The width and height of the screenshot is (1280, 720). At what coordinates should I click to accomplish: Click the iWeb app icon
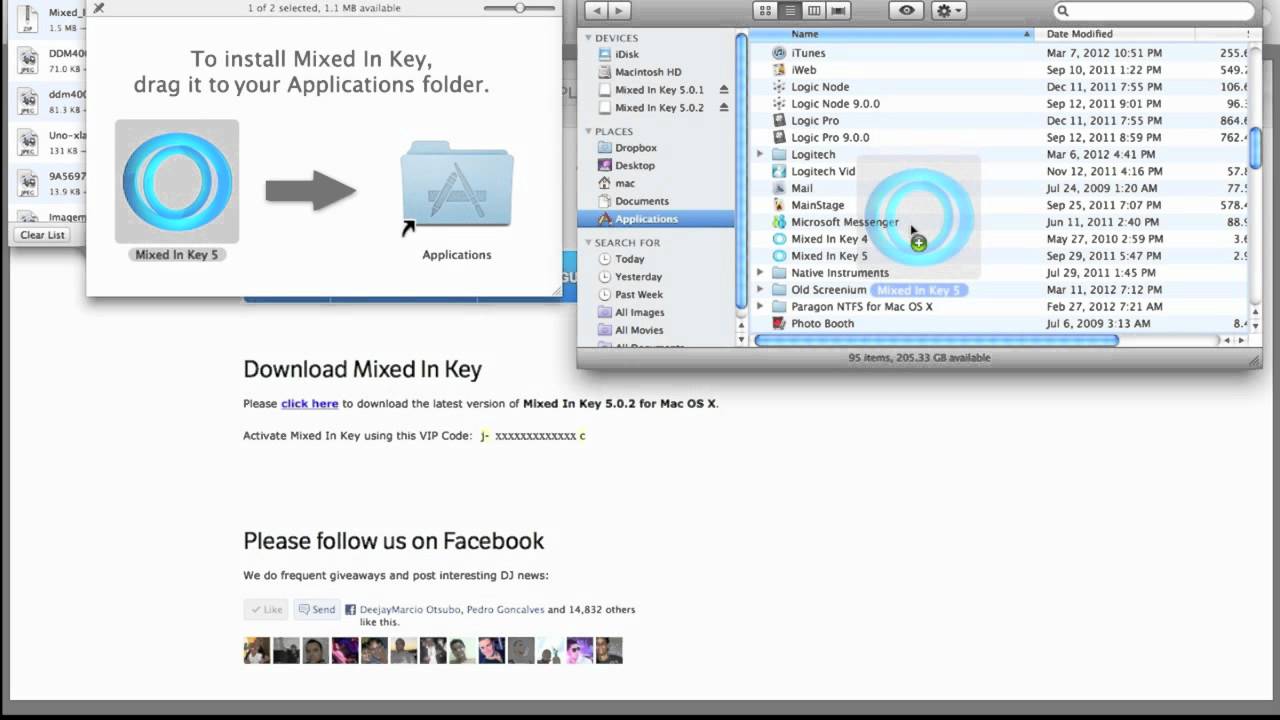pos(780,70)
